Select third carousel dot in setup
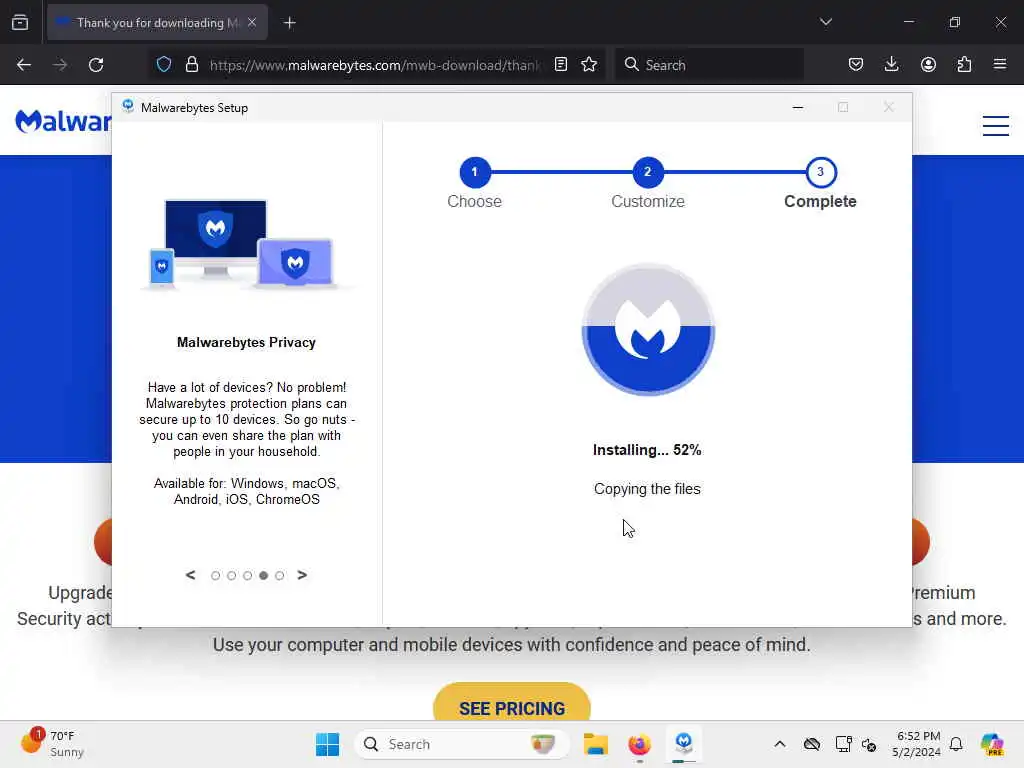This screenshot has height=768, width=1024. coord(248,575)
